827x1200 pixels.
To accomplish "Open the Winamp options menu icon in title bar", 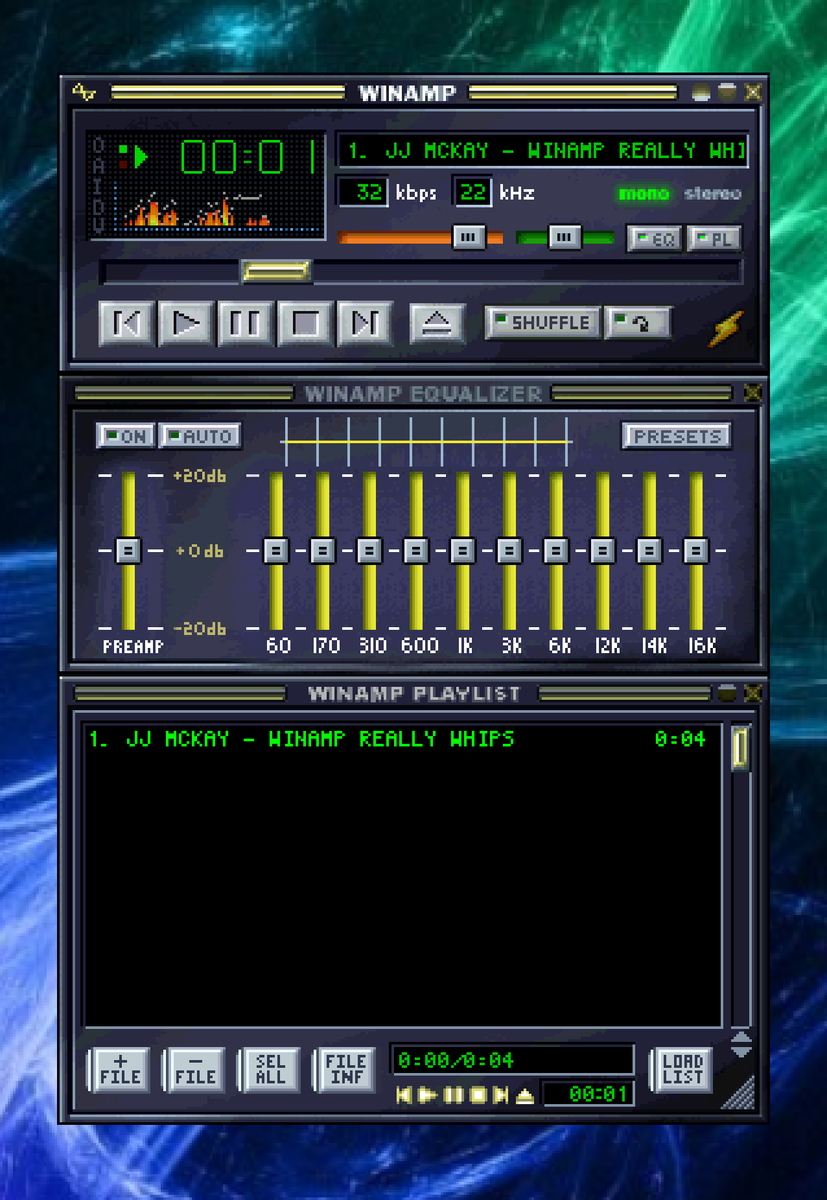I will (84, 93).
